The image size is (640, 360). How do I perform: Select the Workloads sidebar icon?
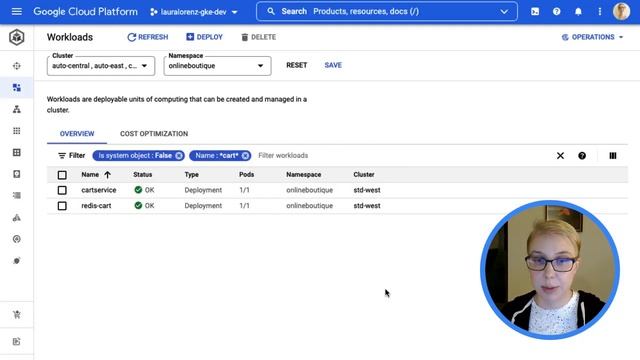click(x=17, y=87)
